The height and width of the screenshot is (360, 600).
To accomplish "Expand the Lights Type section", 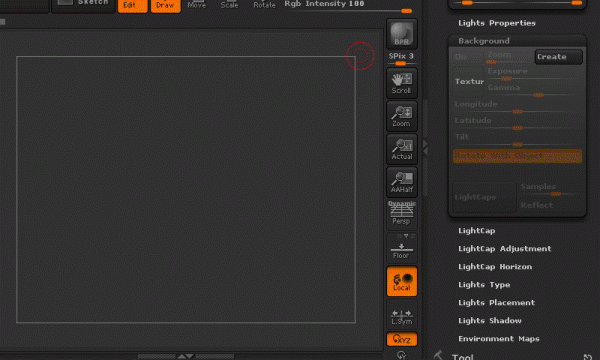I will pos(484,285).
